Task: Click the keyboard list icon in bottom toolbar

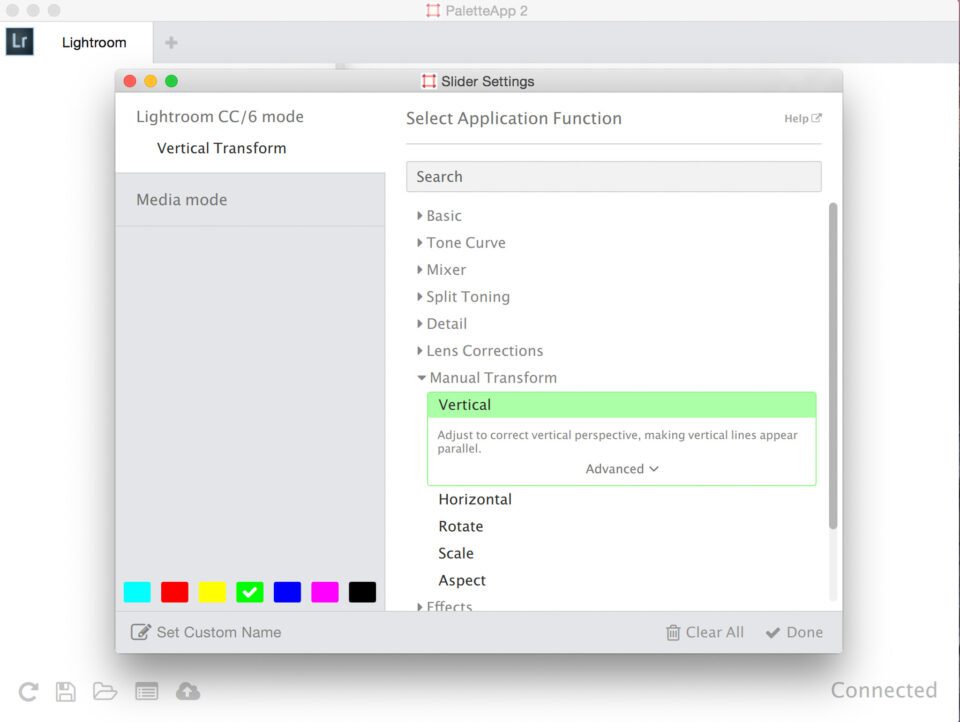Action: coord(146,691)
